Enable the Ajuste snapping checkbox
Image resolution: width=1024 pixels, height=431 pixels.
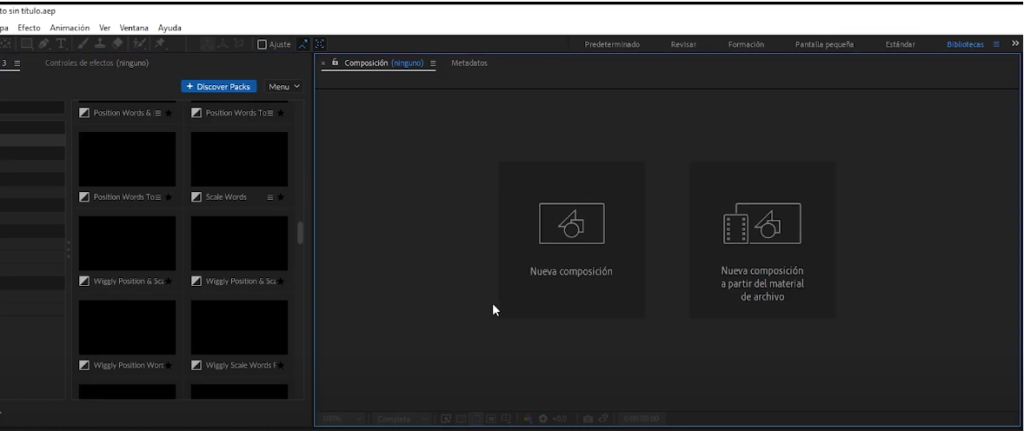tap(262, 44)
